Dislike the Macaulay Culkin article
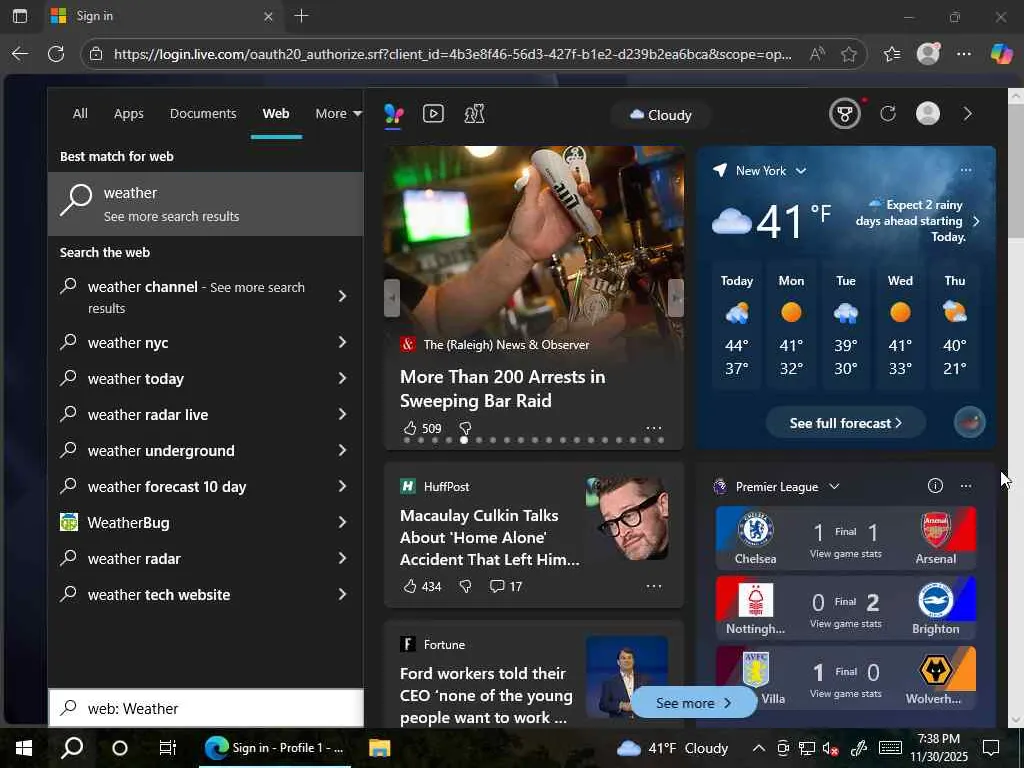The image size is (1024, 768). pyautogui.click(x=465, y=586)
